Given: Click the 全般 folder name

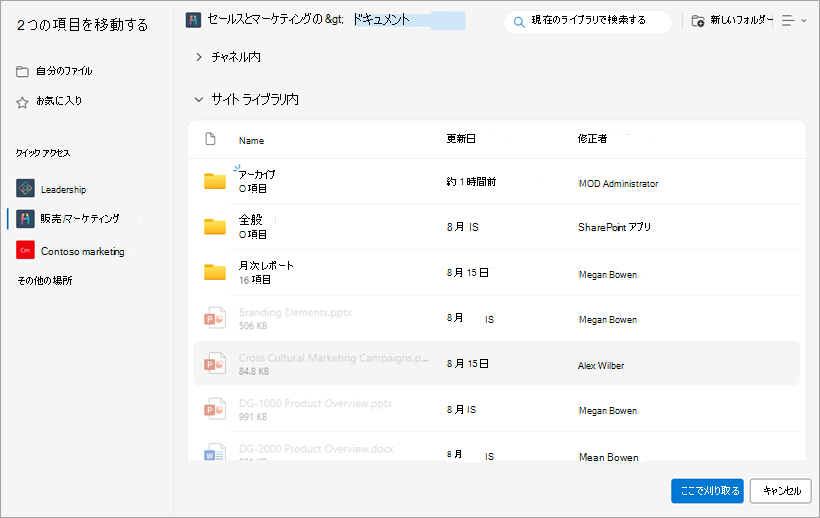Looking at the screenshot, I should click(x=250, y=220).
